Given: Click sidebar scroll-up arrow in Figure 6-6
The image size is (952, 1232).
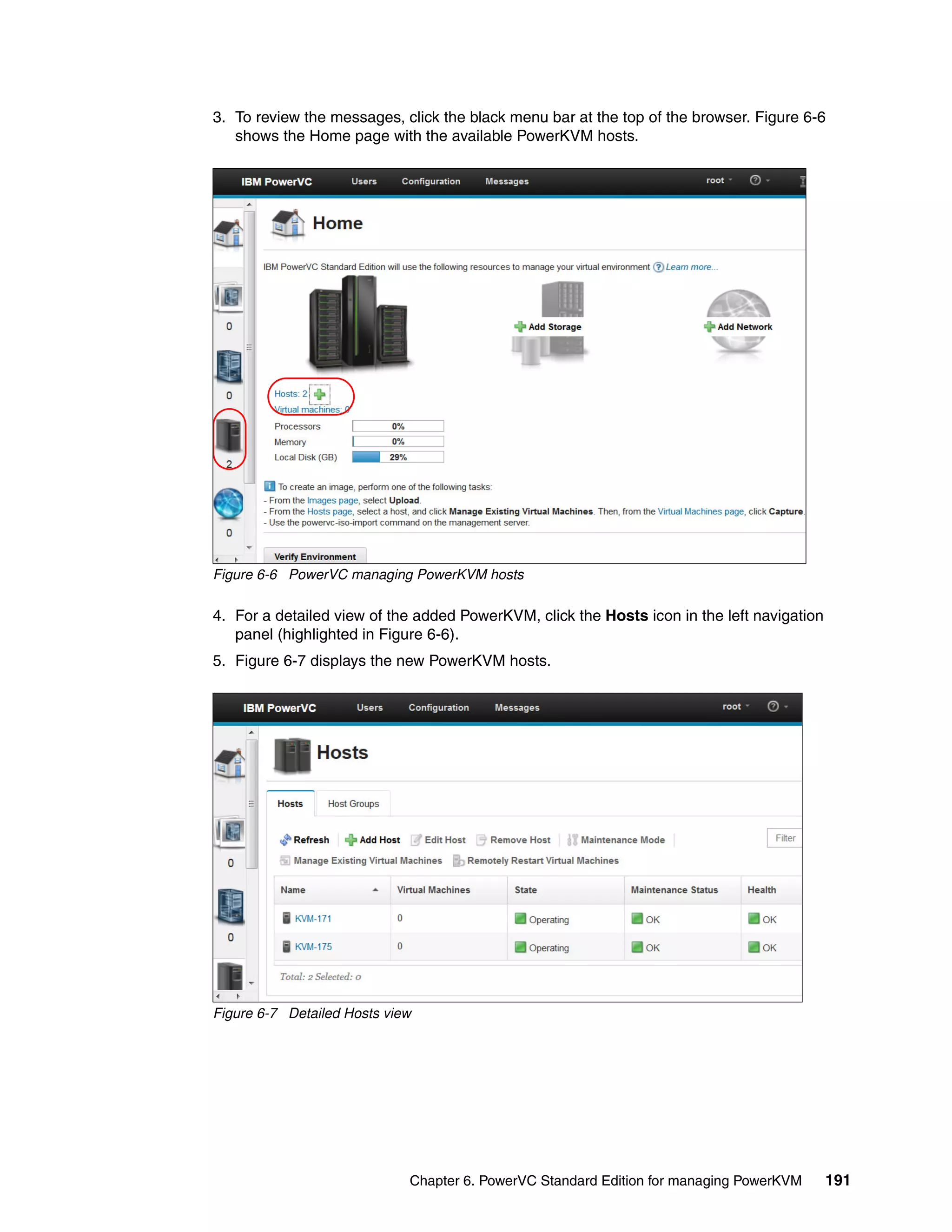Looking at the screenshot, I should click(249, 205).
